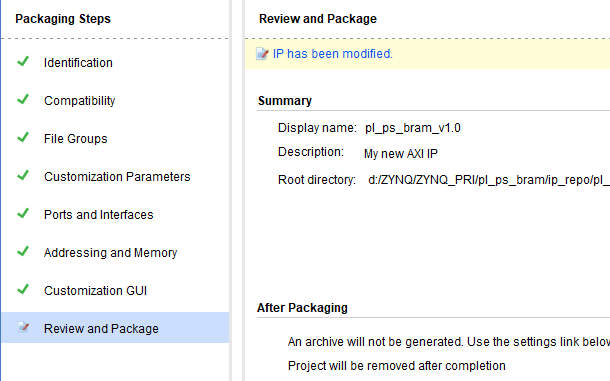Screen dimensions: 610x381
Task: Open the Compatibility packaging step
Action: 79,101
